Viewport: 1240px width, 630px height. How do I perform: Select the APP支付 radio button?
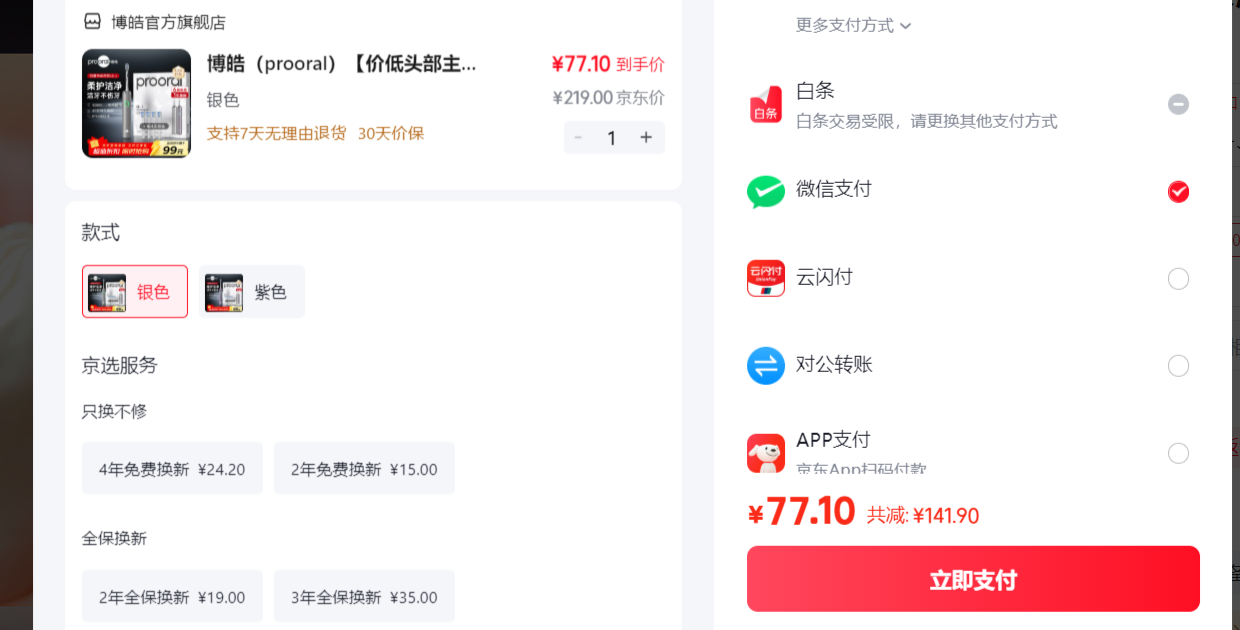coord(1178,454)
